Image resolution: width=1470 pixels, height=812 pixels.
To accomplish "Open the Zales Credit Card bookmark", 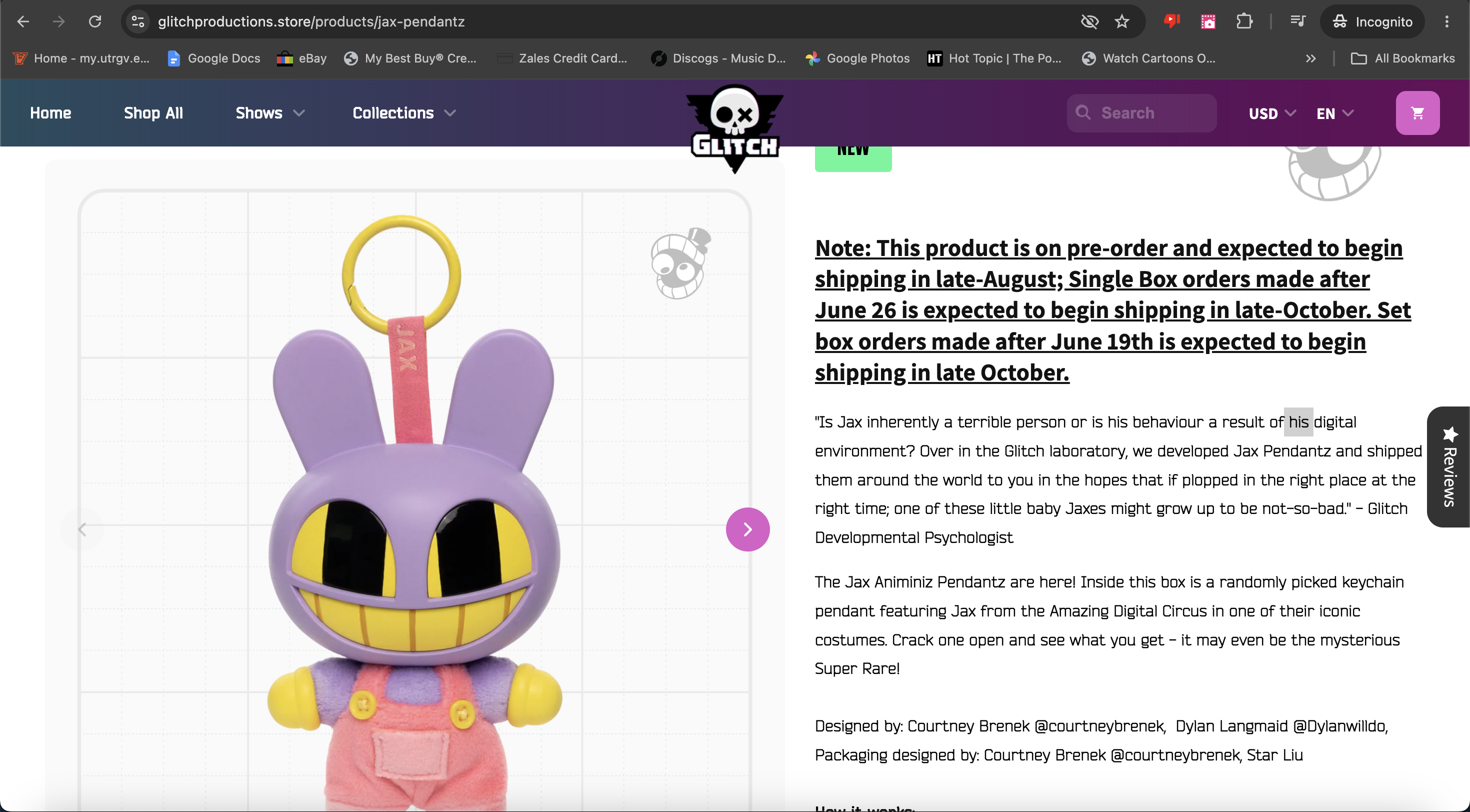I will coord(562,58).
